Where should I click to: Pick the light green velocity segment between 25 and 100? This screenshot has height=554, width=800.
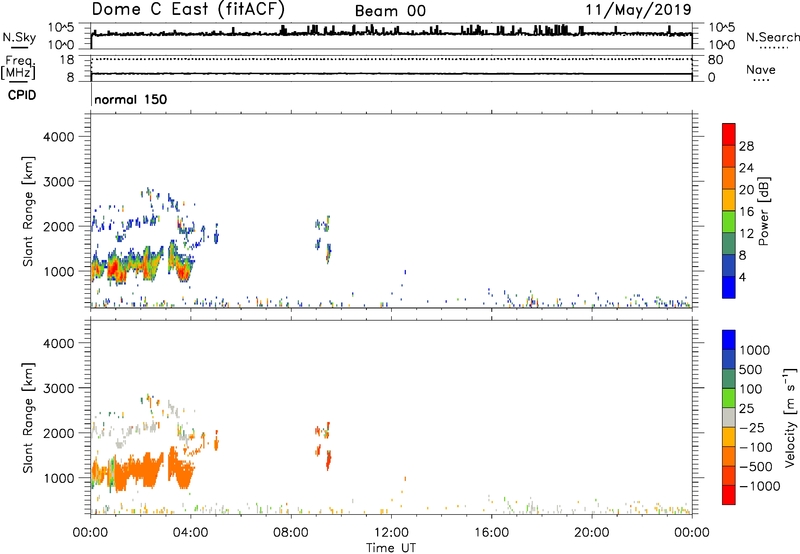point(729,398)
